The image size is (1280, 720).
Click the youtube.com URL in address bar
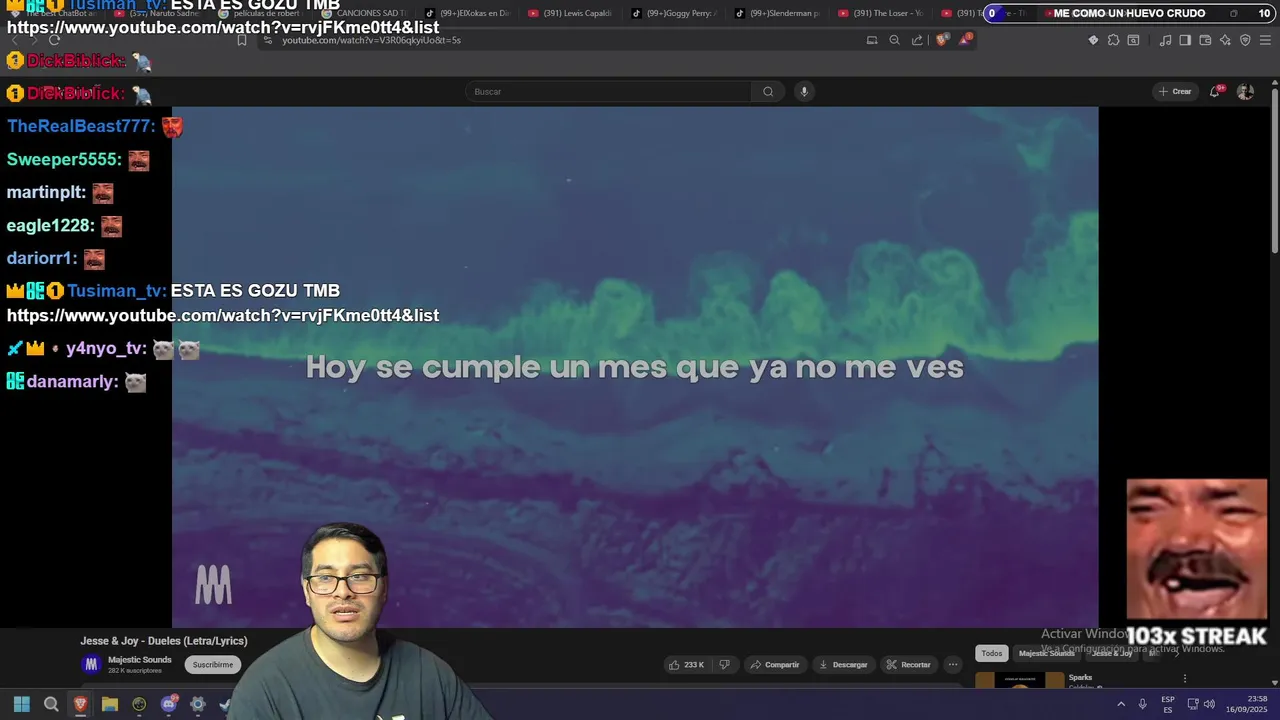pos(371,40)
